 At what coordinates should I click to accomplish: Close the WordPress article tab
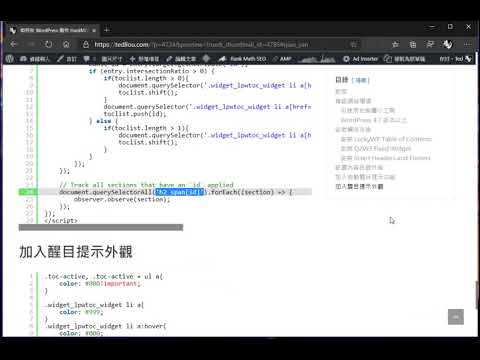pos(94,30)
